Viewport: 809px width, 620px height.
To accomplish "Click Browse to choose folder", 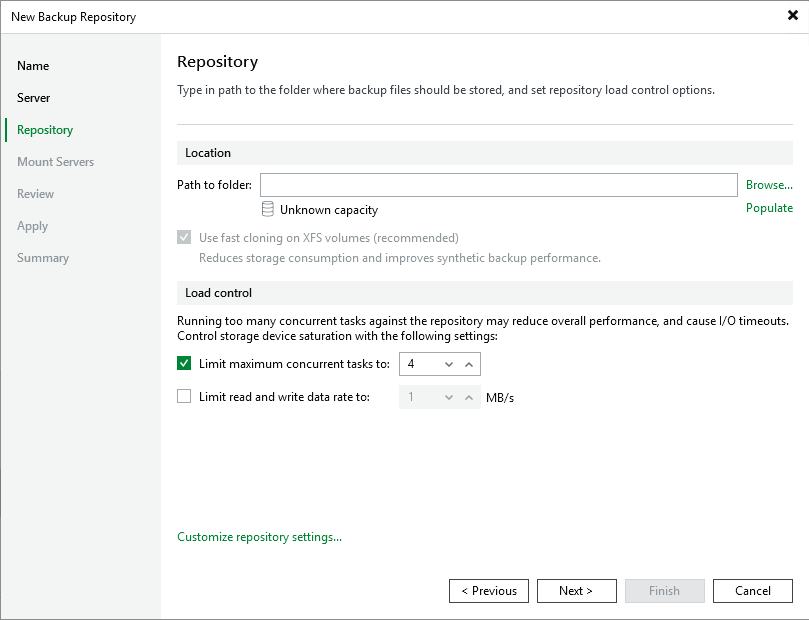I will pos(769,185).
